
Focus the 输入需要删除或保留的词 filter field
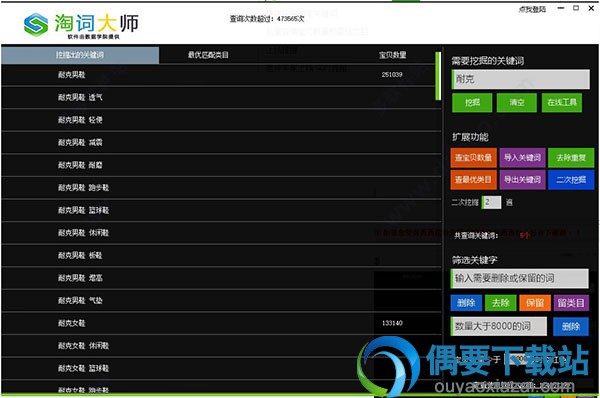tap(520, 278)
